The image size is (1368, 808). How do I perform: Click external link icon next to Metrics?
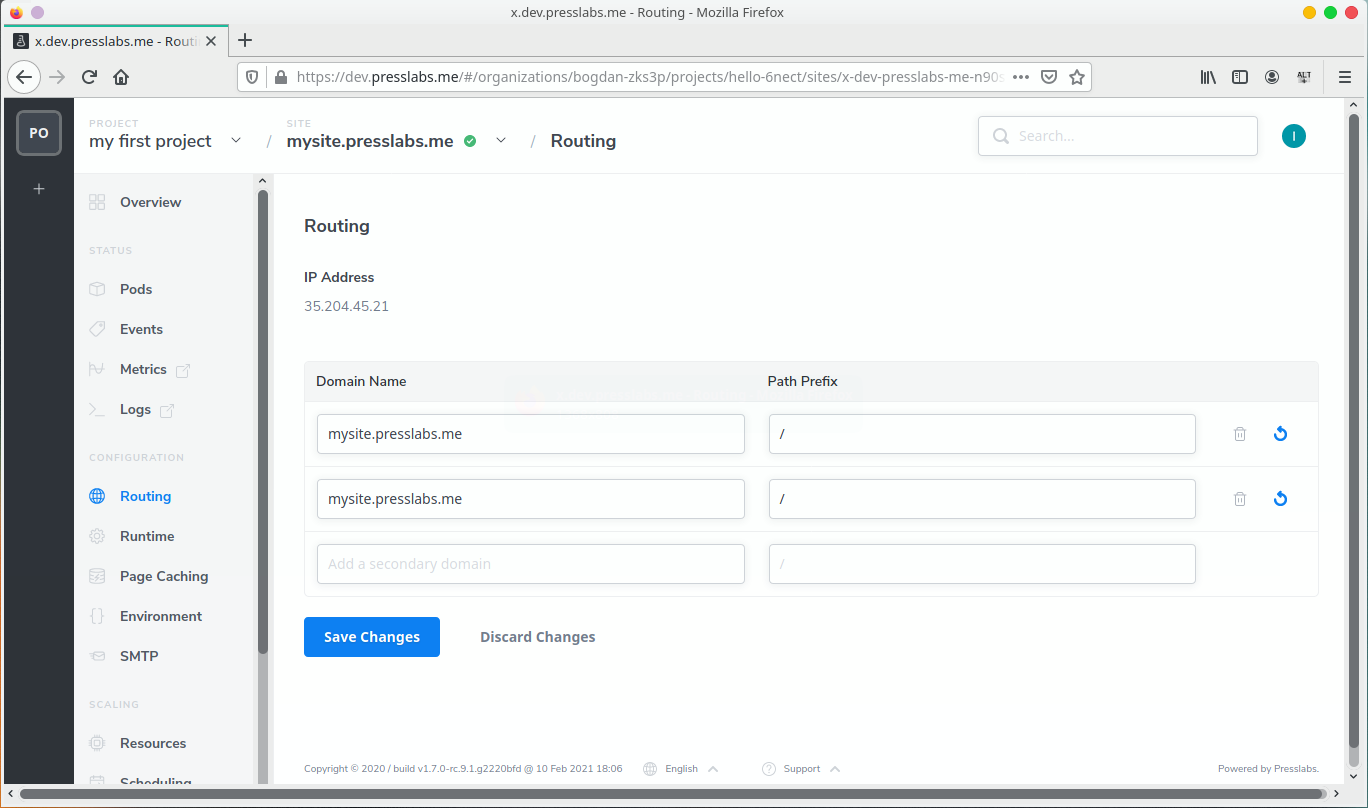[x=183, y=370]
